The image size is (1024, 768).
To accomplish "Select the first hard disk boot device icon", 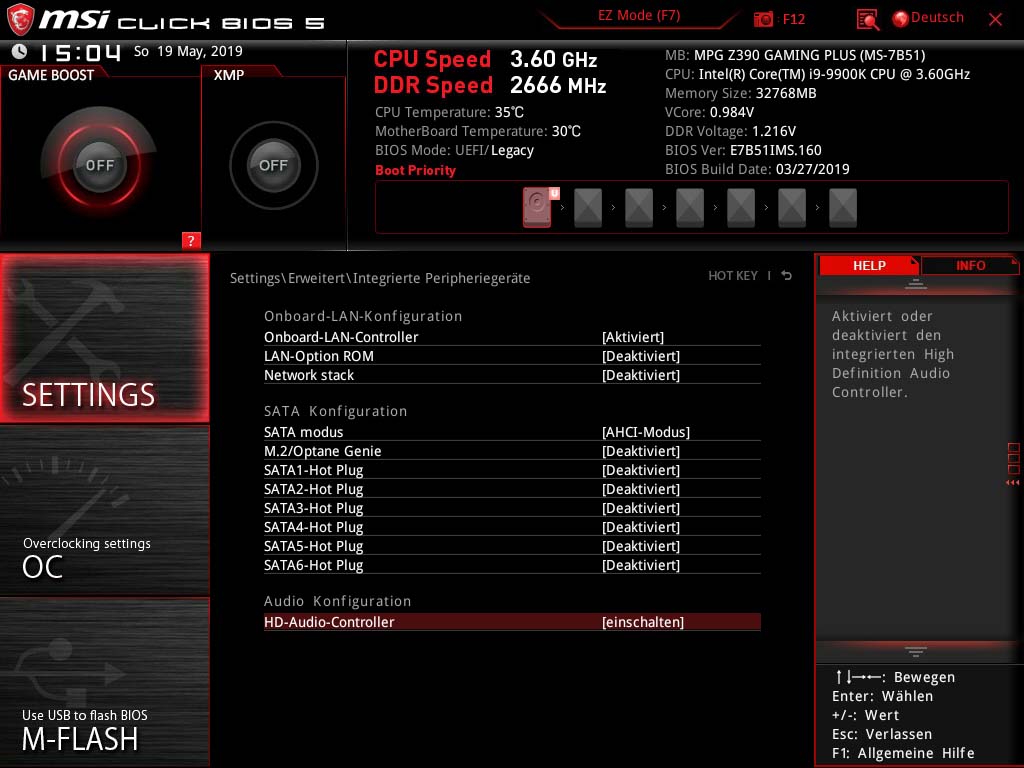I will point(537,208).
